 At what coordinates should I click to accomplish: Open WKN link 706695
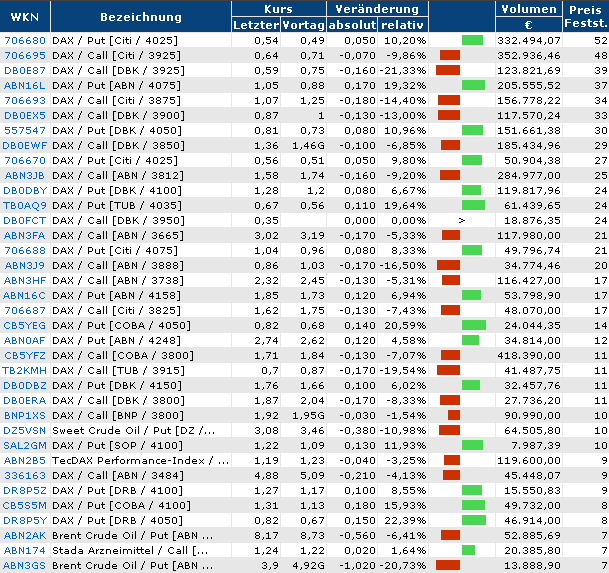(x=25, y=56)
